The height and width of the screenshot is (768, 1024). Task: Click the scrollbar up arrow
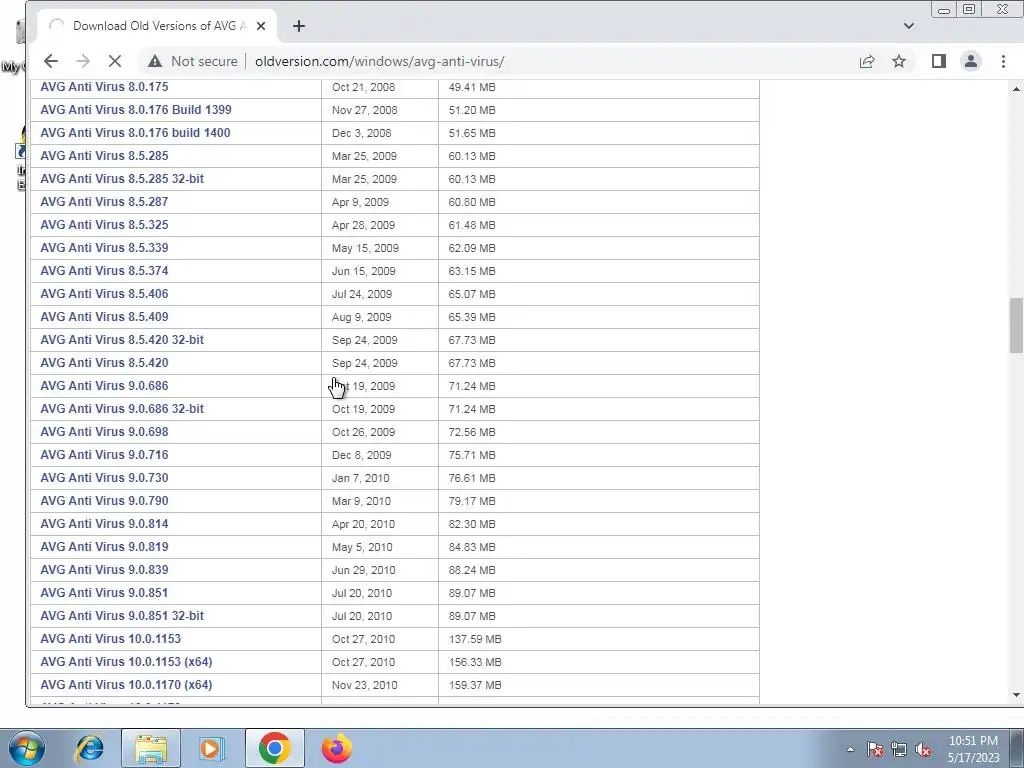pyautogui.click(x=1016, y=89)
